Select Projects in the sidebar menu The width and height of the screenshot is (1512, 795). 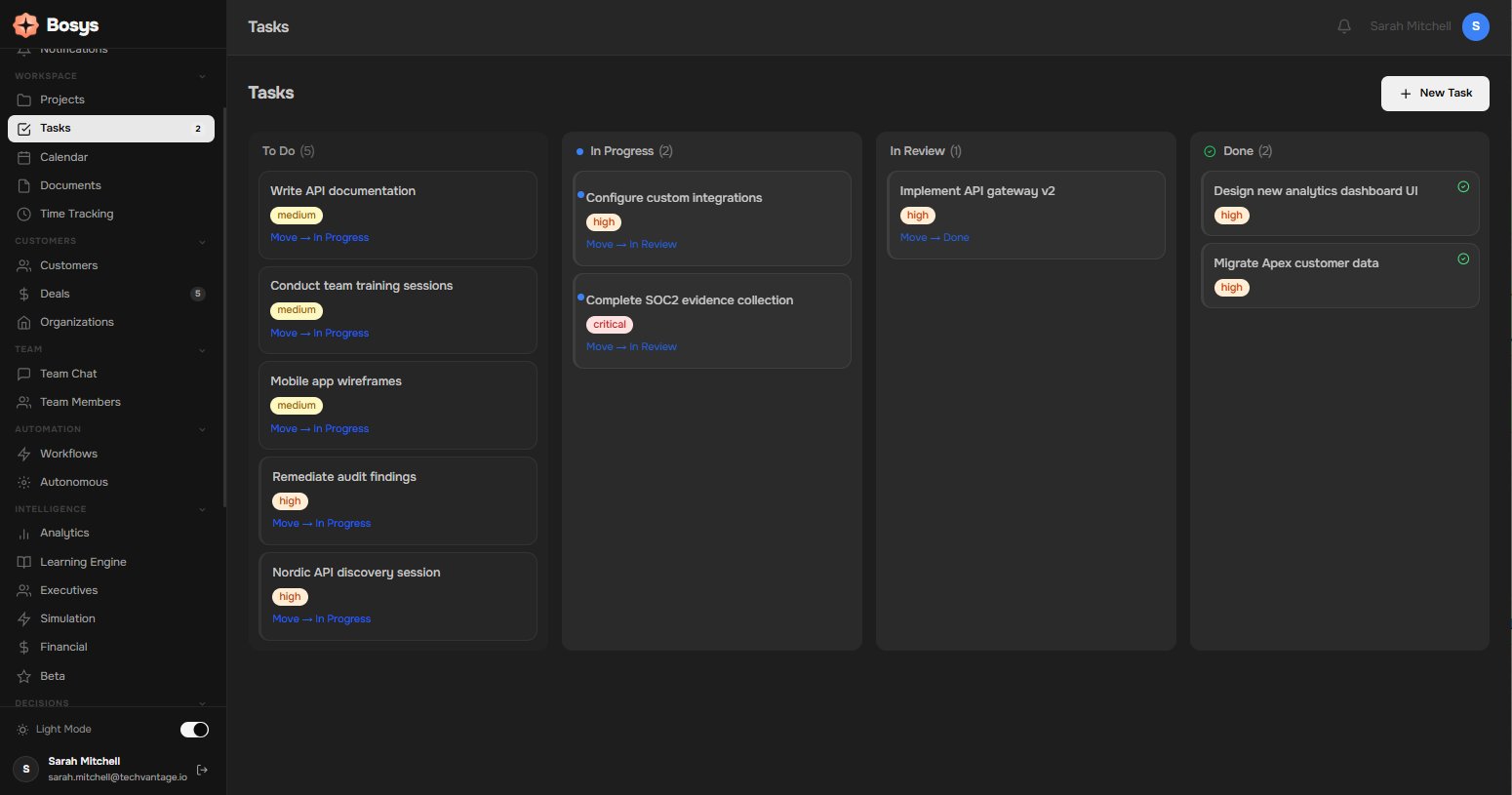click(x=62, y=99)
